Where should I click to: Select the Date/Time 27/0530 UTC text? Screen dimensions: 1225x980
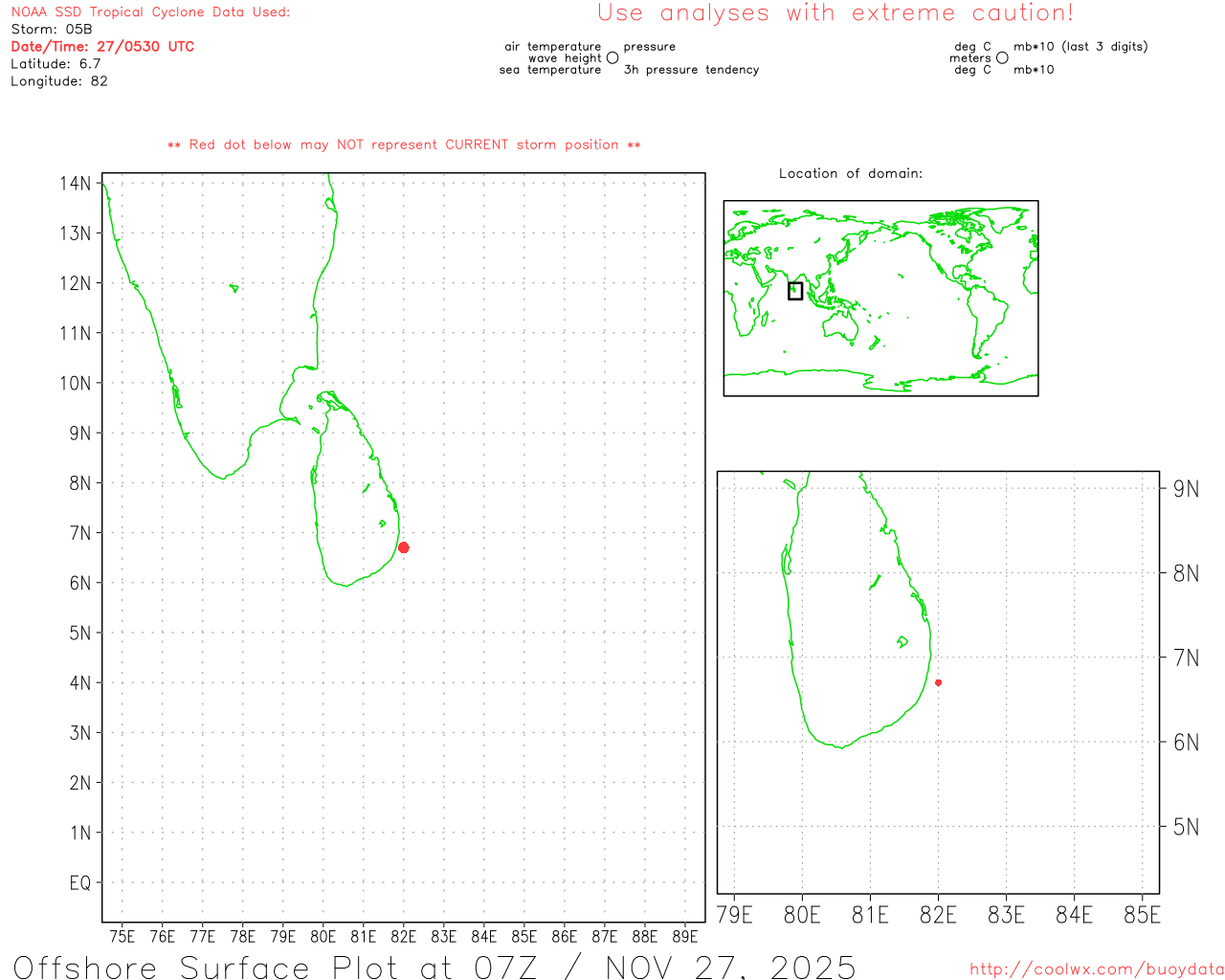(102, 47)
